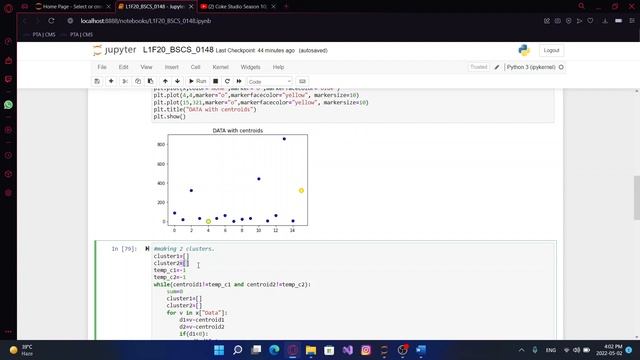640x360 pixels.
Task: Open browser downloads icon
Action: click(605, 21)
